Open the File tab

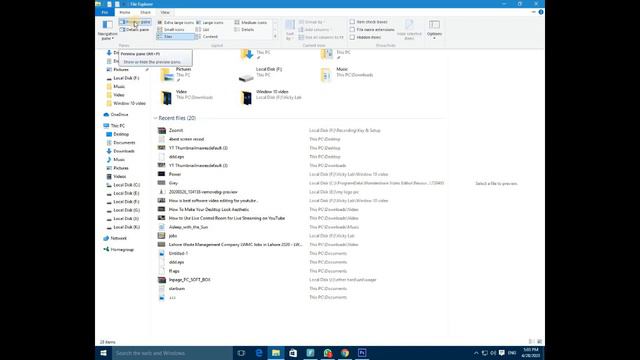(x=104, y=12)
